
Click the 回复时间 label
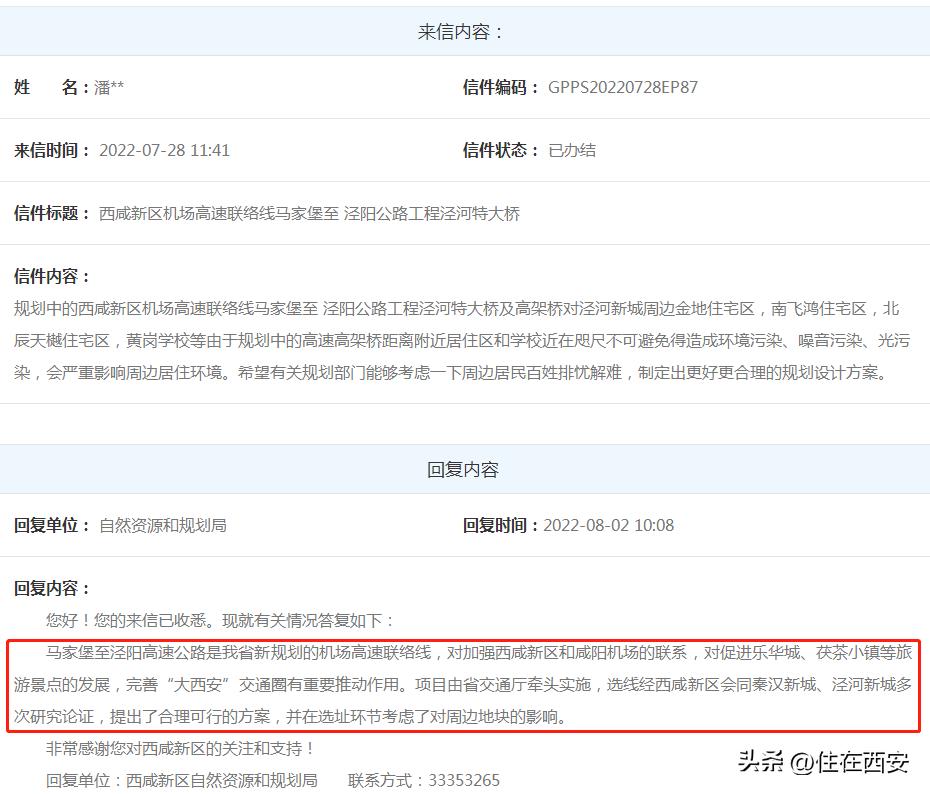coord(501,525)
